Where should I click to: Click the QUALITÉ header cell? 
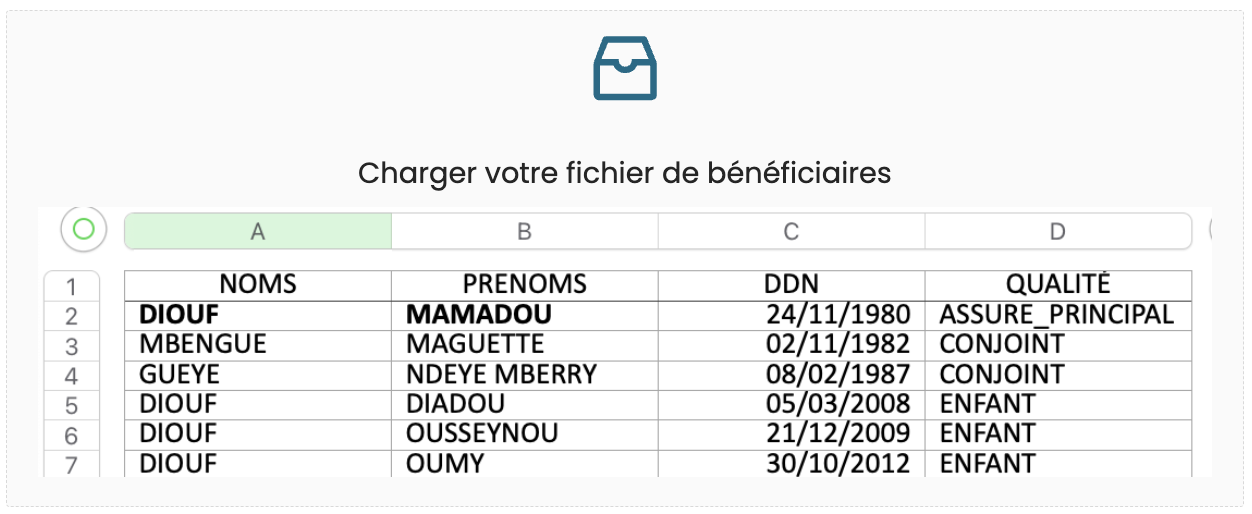click(x=1058, y=284)
